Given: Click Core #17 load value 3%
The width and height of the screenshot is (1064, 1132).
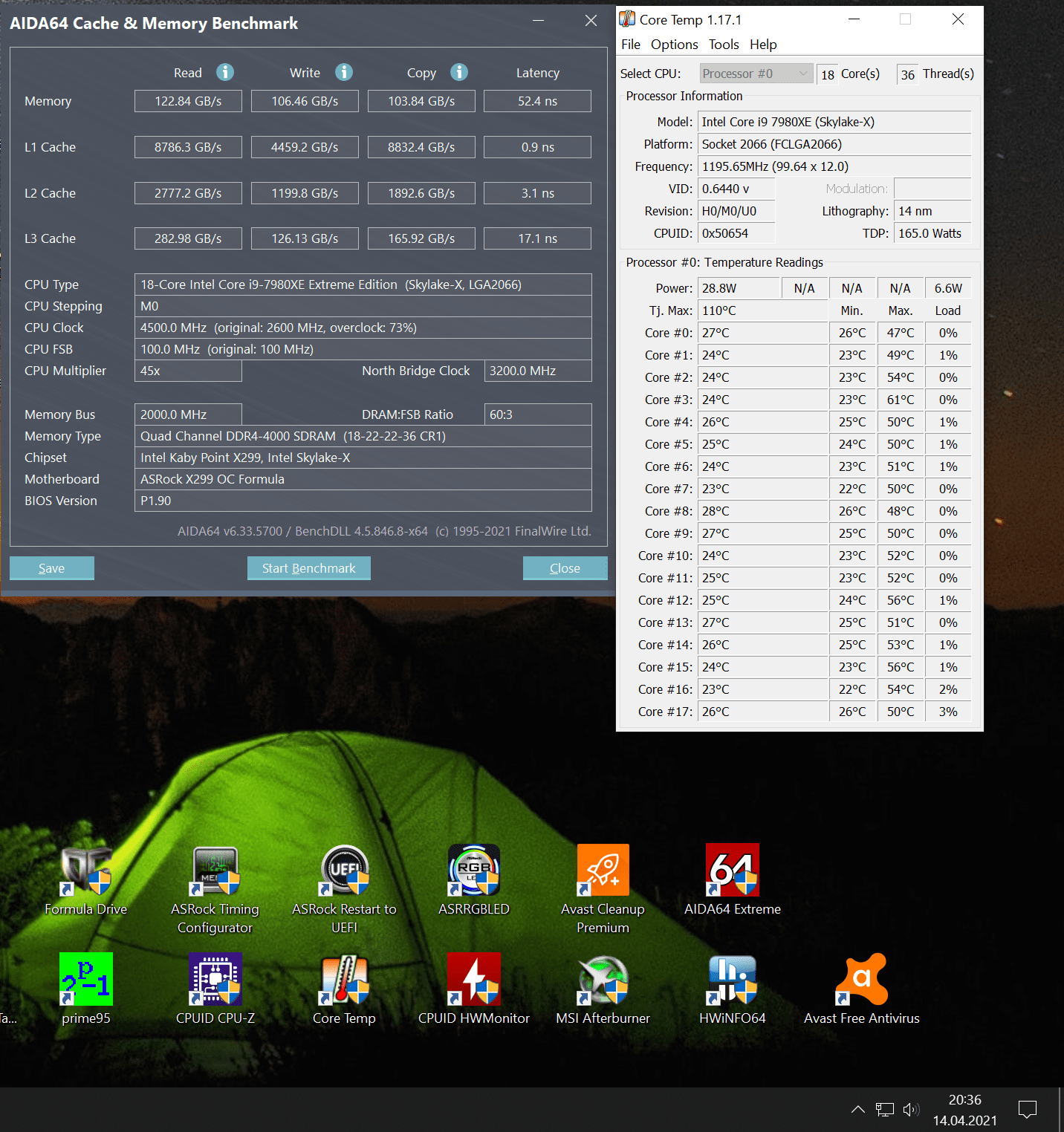Looking at the screenshot, I should pos(948,712).
